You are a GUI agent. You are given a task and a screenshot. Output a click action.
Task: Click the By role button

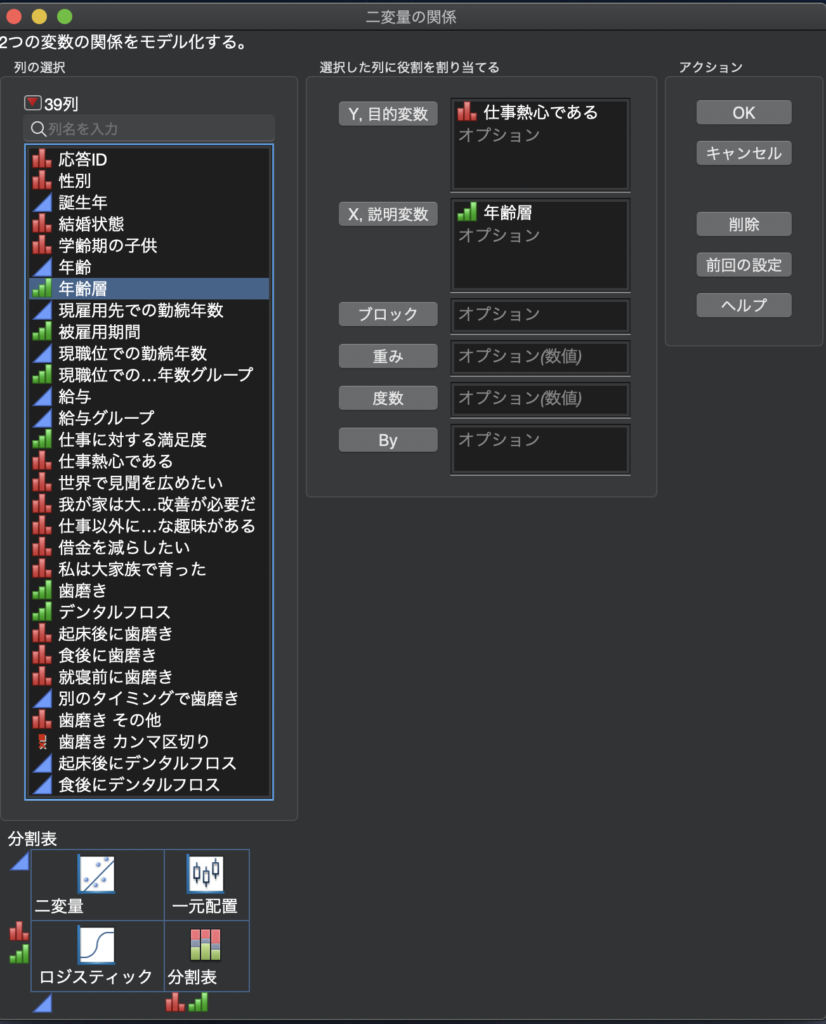tap(388, 440)
